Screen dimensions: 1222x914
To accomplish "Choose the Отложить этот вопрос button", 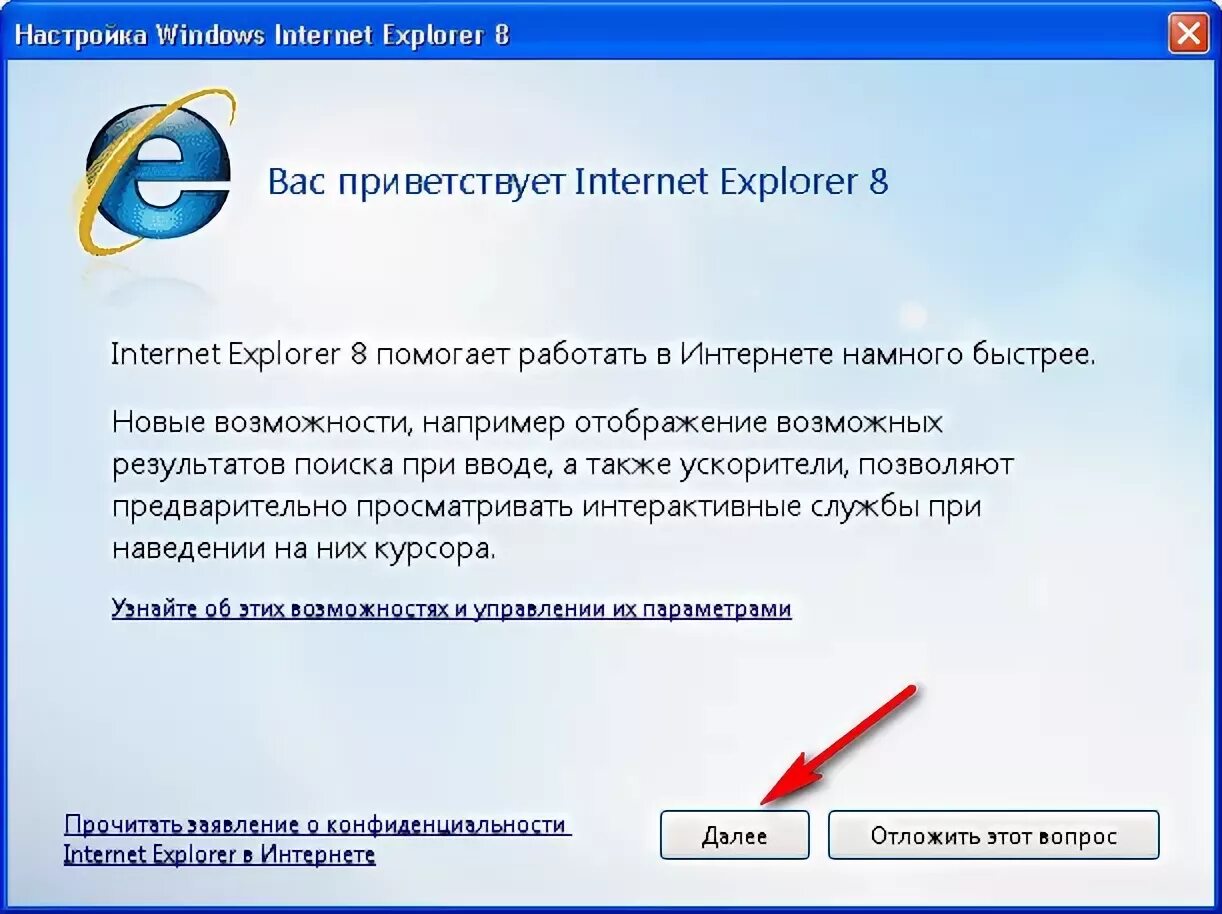I will 993,835.
